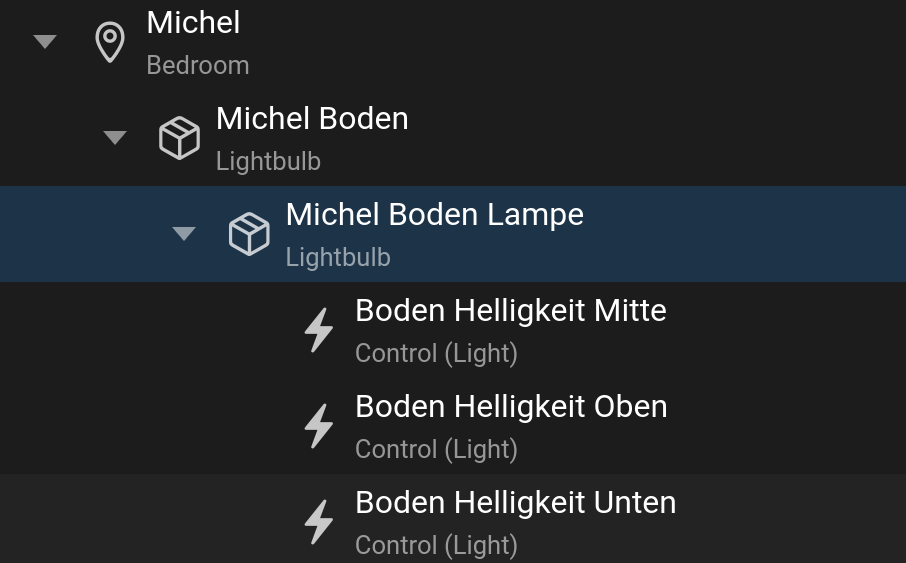
Task: Click the Lightbulb subtitle under Michel Boden
Action: (x=268, y=161)
